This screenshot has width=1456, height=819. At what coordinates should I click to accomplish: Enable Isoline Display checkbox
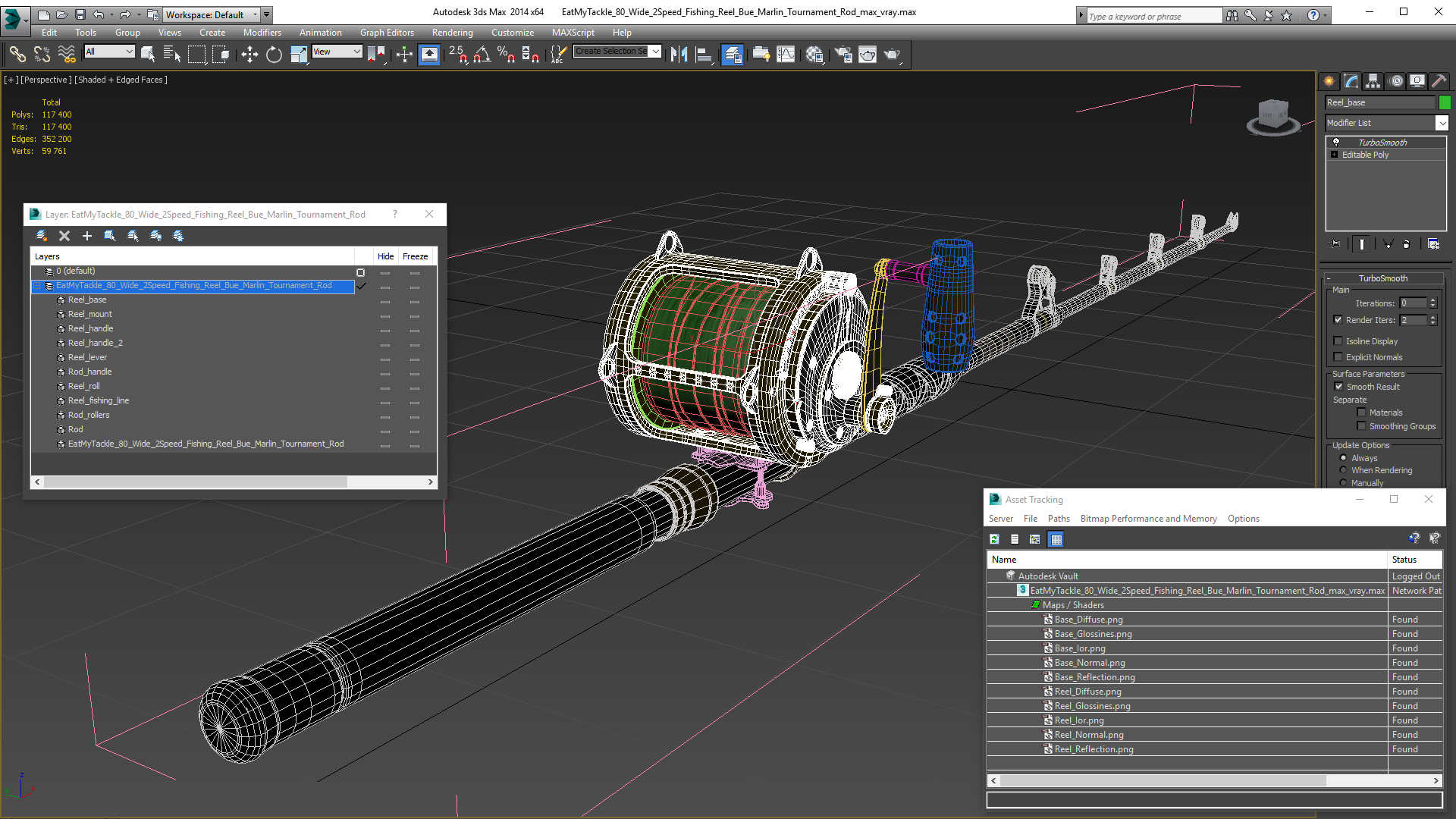pos(1338,341)
